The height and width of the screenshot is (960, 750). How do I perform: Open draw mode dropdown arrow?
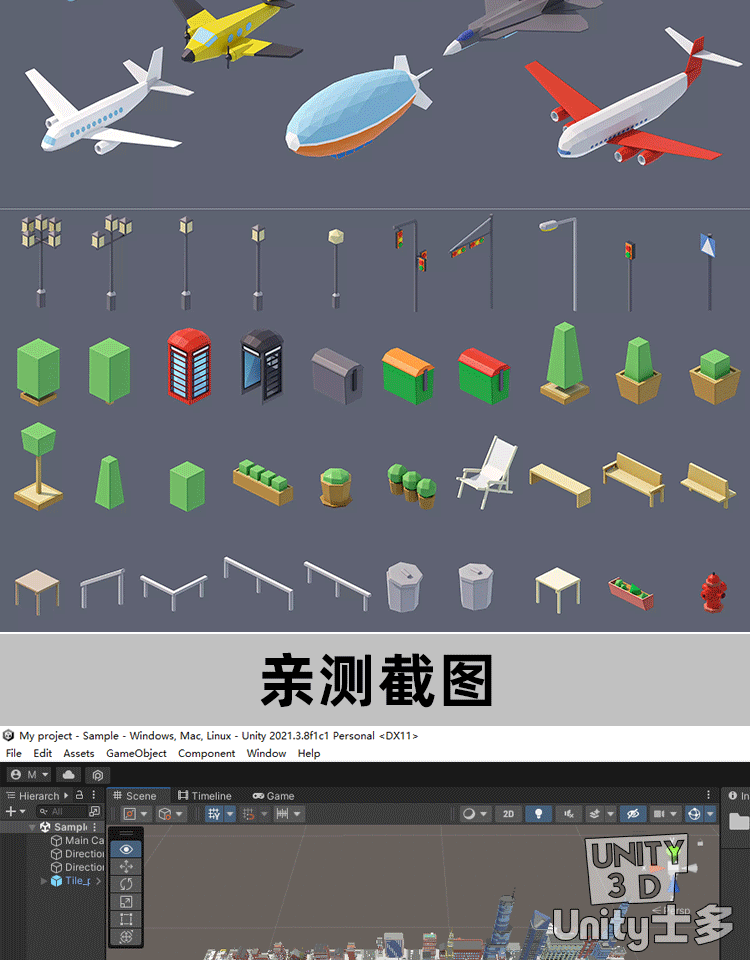tap(484, 814)
